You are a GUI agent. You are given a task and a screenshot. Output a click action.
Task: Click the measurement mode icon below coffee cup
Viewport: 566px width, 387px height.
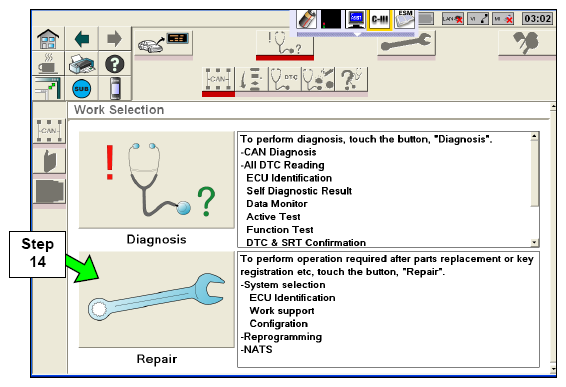pos(48,88)
